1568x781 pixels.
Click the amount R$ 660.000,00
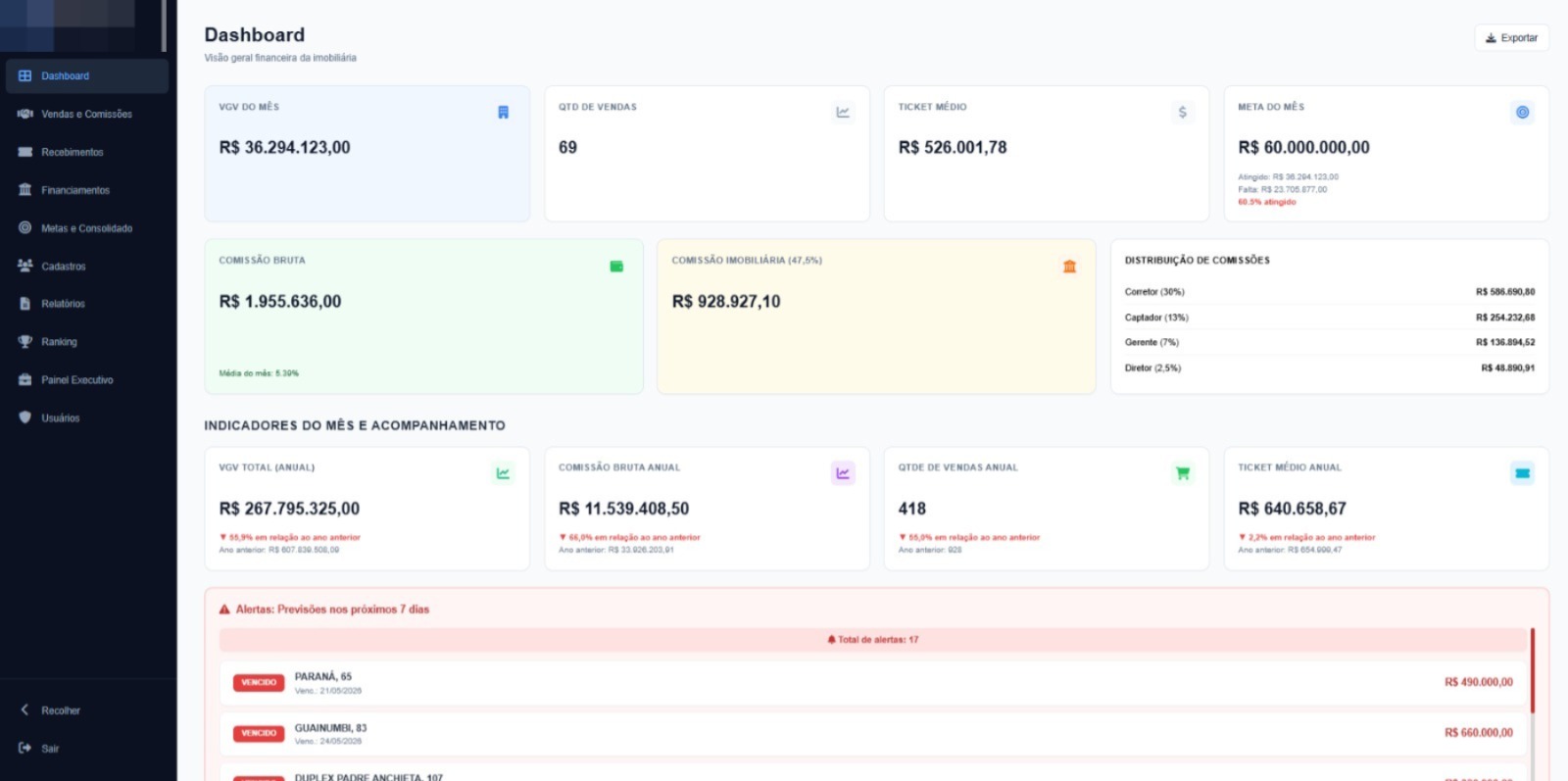coord(1478,733)
